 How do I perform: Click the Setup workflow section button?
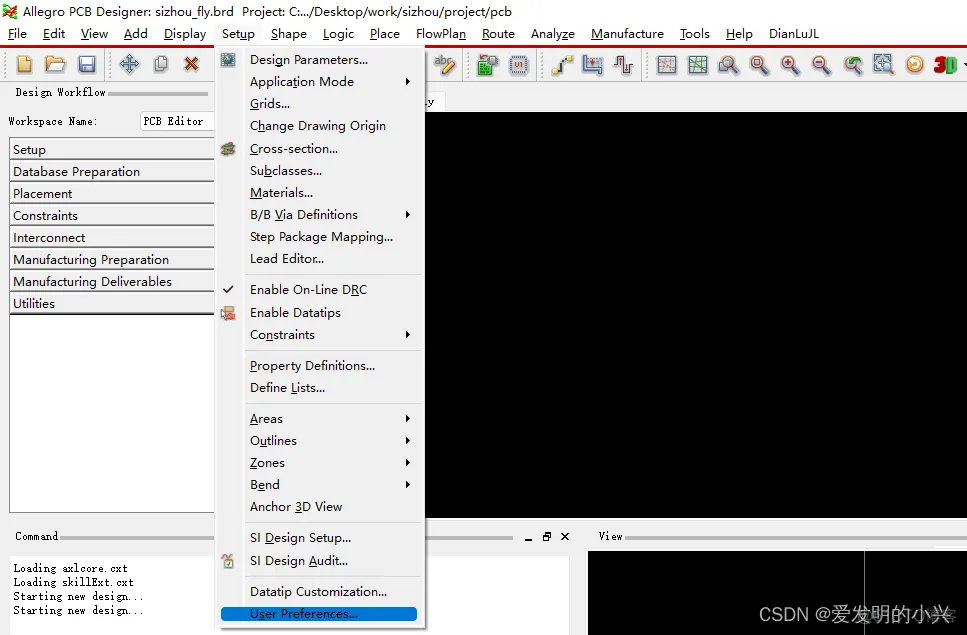(112, 150)
